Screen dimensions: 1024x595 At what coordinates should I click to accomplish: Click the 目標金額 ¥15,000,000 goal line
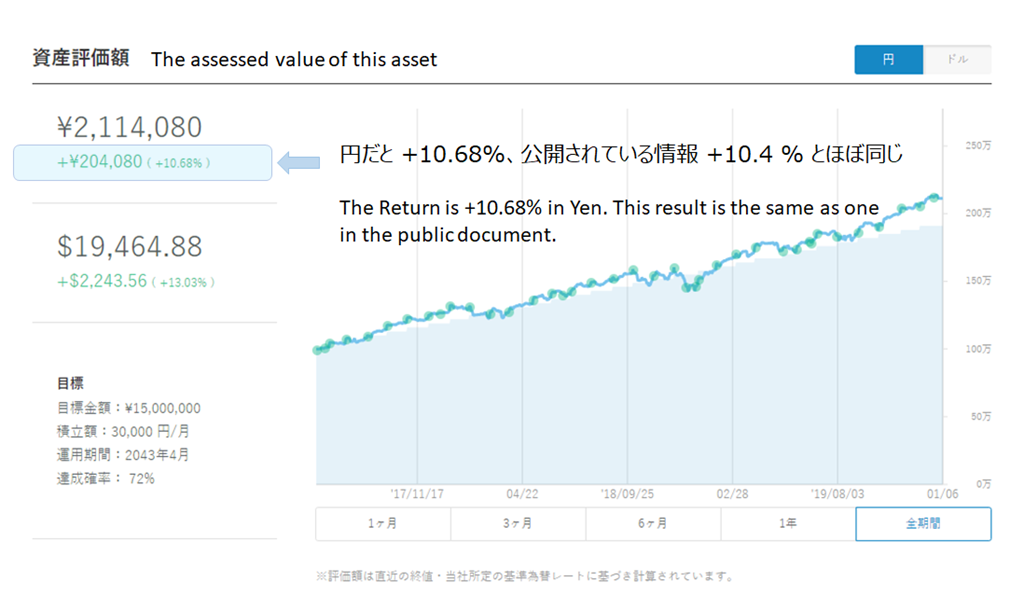click(x=129, y=408)
